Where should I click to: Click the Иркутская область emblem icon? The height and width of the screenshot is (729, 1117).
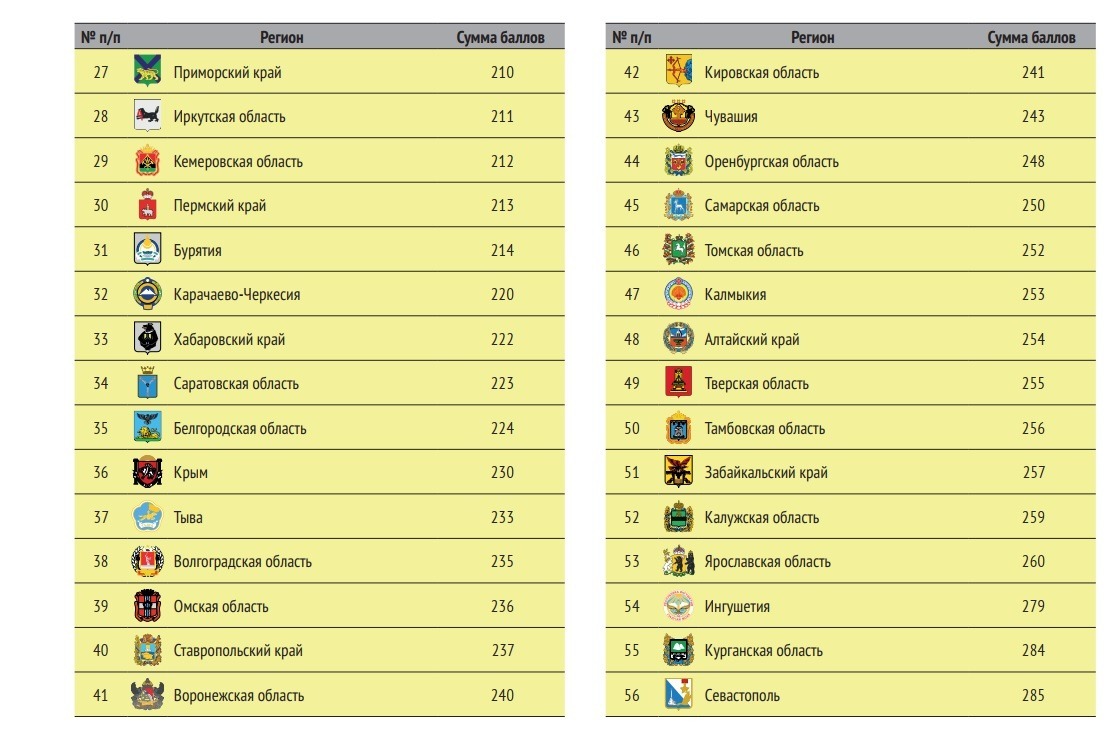click(x=147, y=116)
